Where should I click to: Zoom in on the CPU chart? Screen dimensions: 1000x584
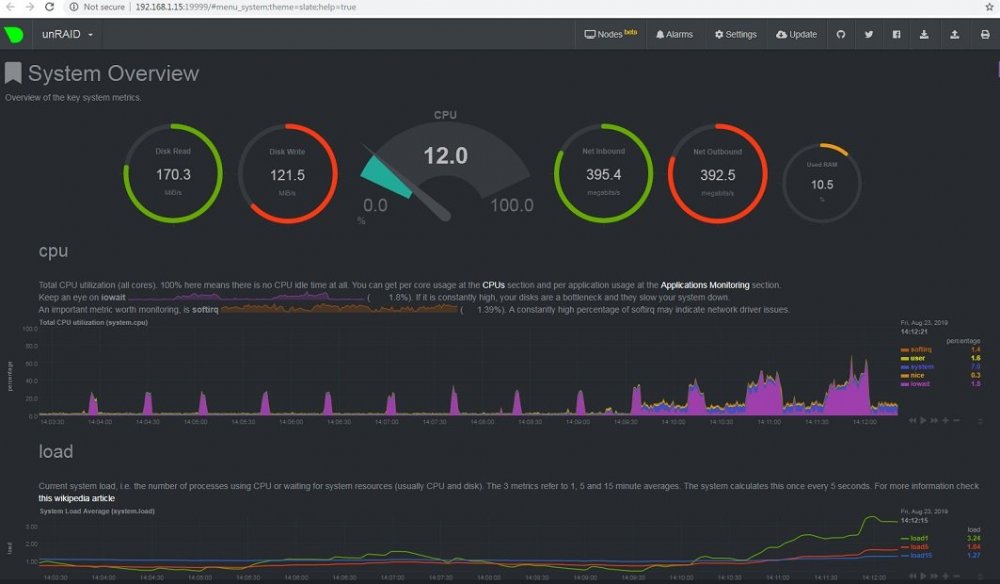pyautogui.click(x=945, y=420)
